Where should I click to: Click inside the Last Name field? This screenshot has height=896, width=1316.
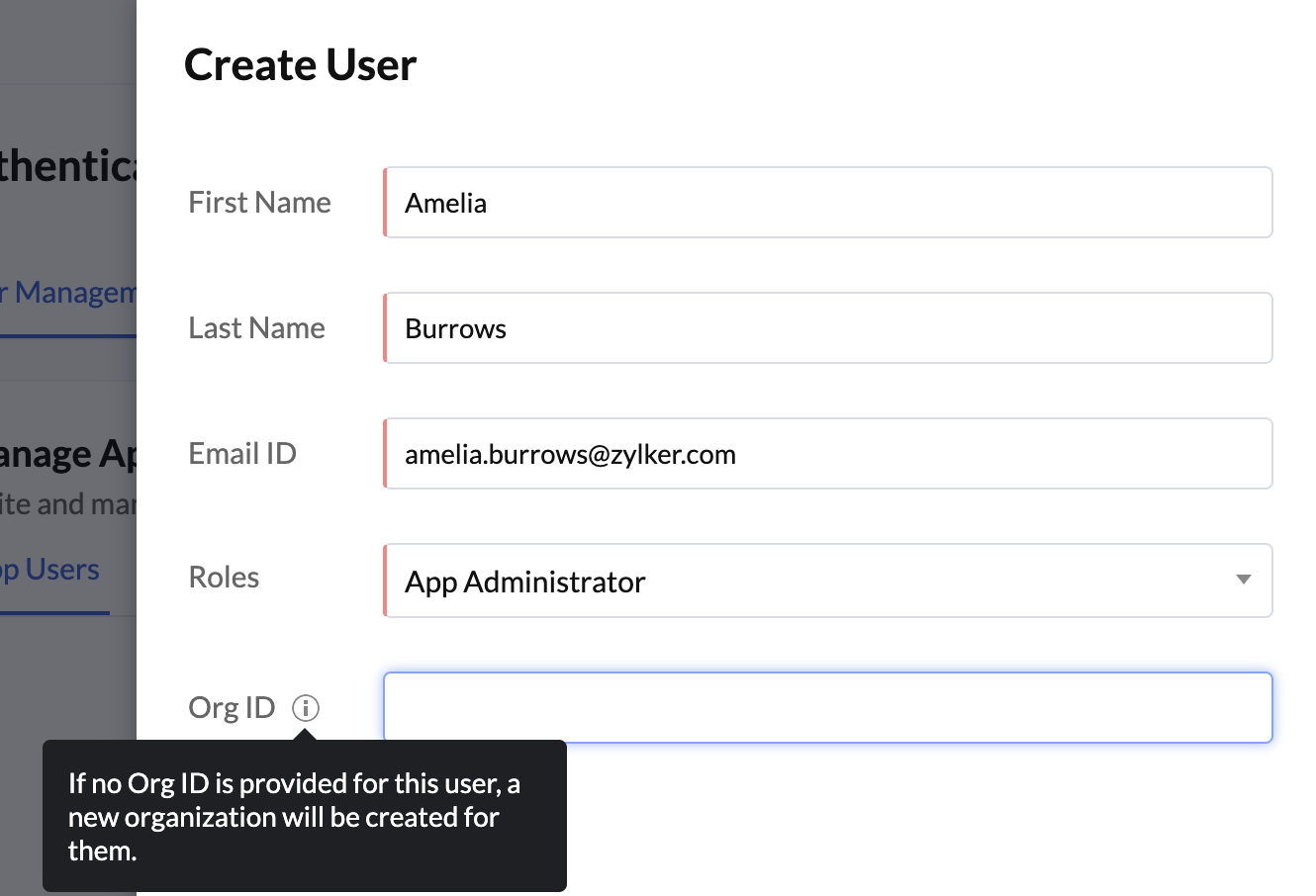(x=828, y=327)
